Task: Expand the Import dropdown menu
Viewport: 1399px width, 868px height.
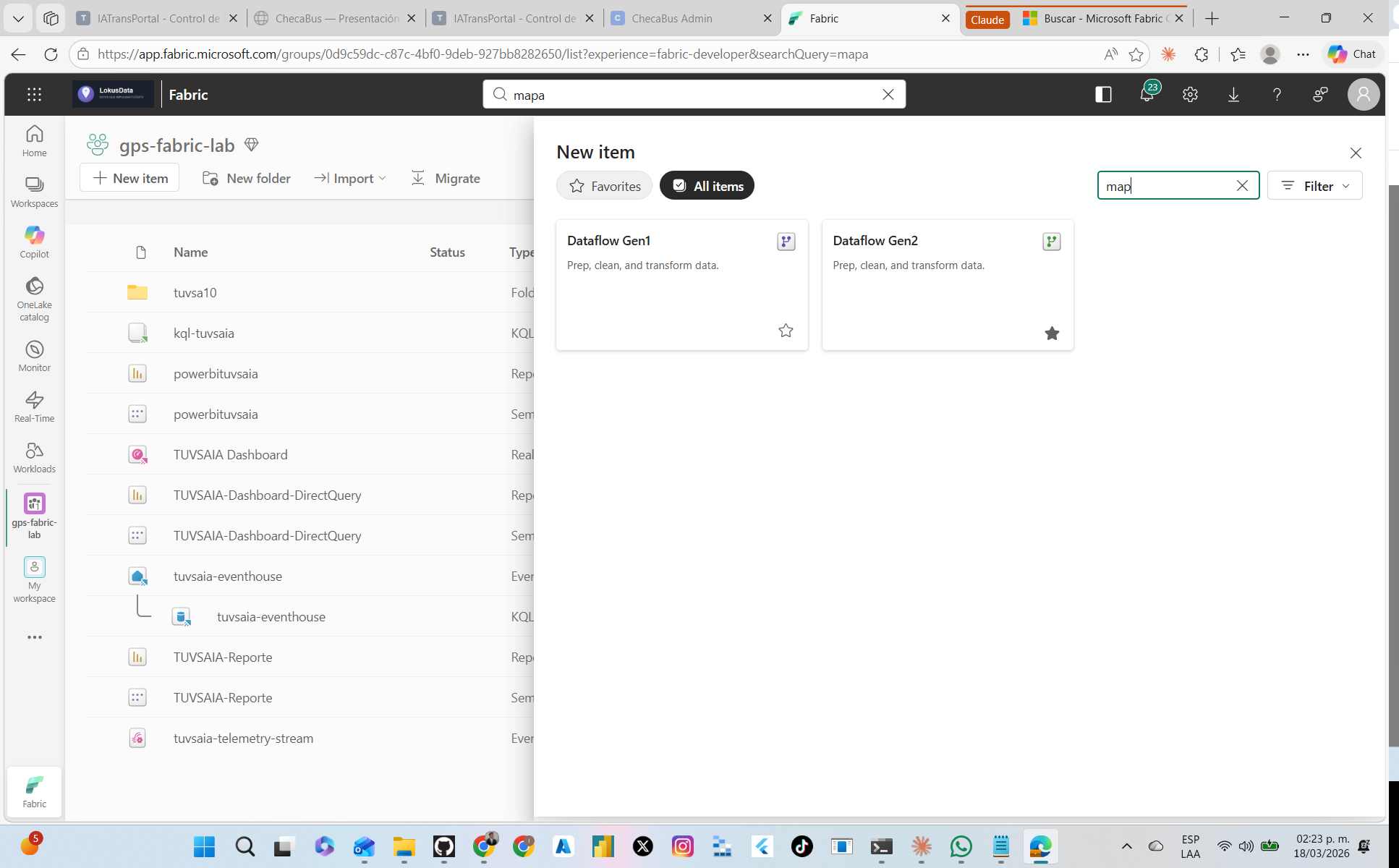Action: point(350,178)
